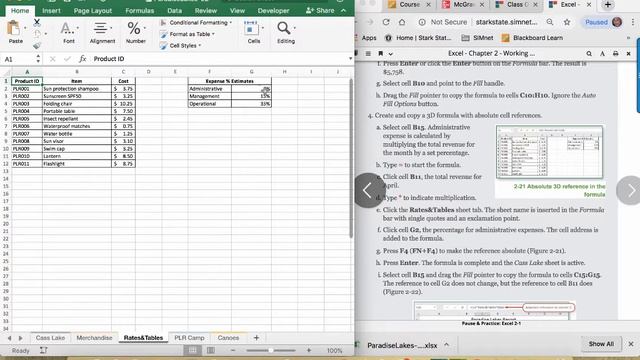Image resolution: width=640 pixels, height=360 pixels.
Task: Bookmark this page with the star icon
Action: [x=567, y=22]
